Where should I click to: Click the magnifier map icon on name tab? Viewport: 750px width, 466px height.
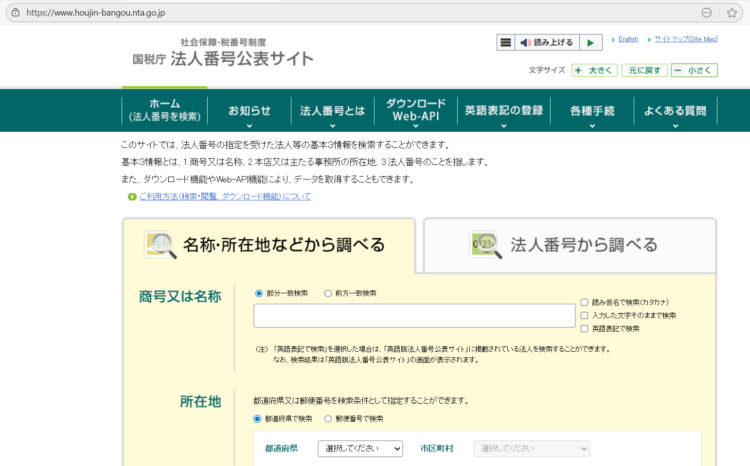pyautogui.click(x=160, y=245)
